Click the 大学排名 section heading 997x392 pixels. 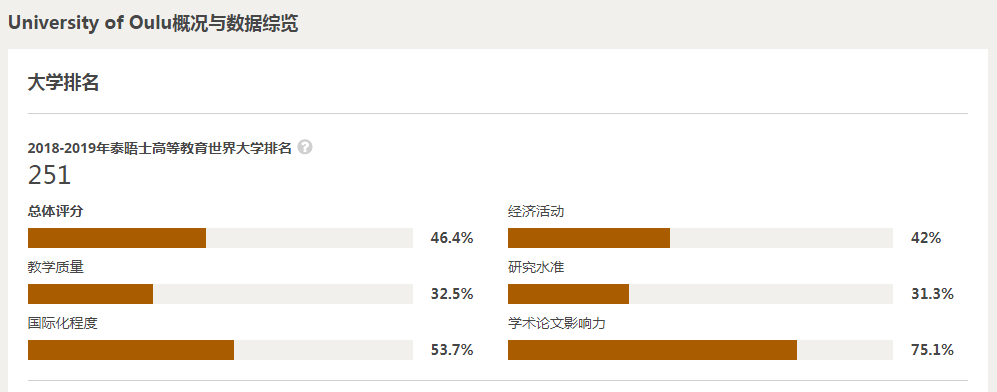[x=63, y=83]
